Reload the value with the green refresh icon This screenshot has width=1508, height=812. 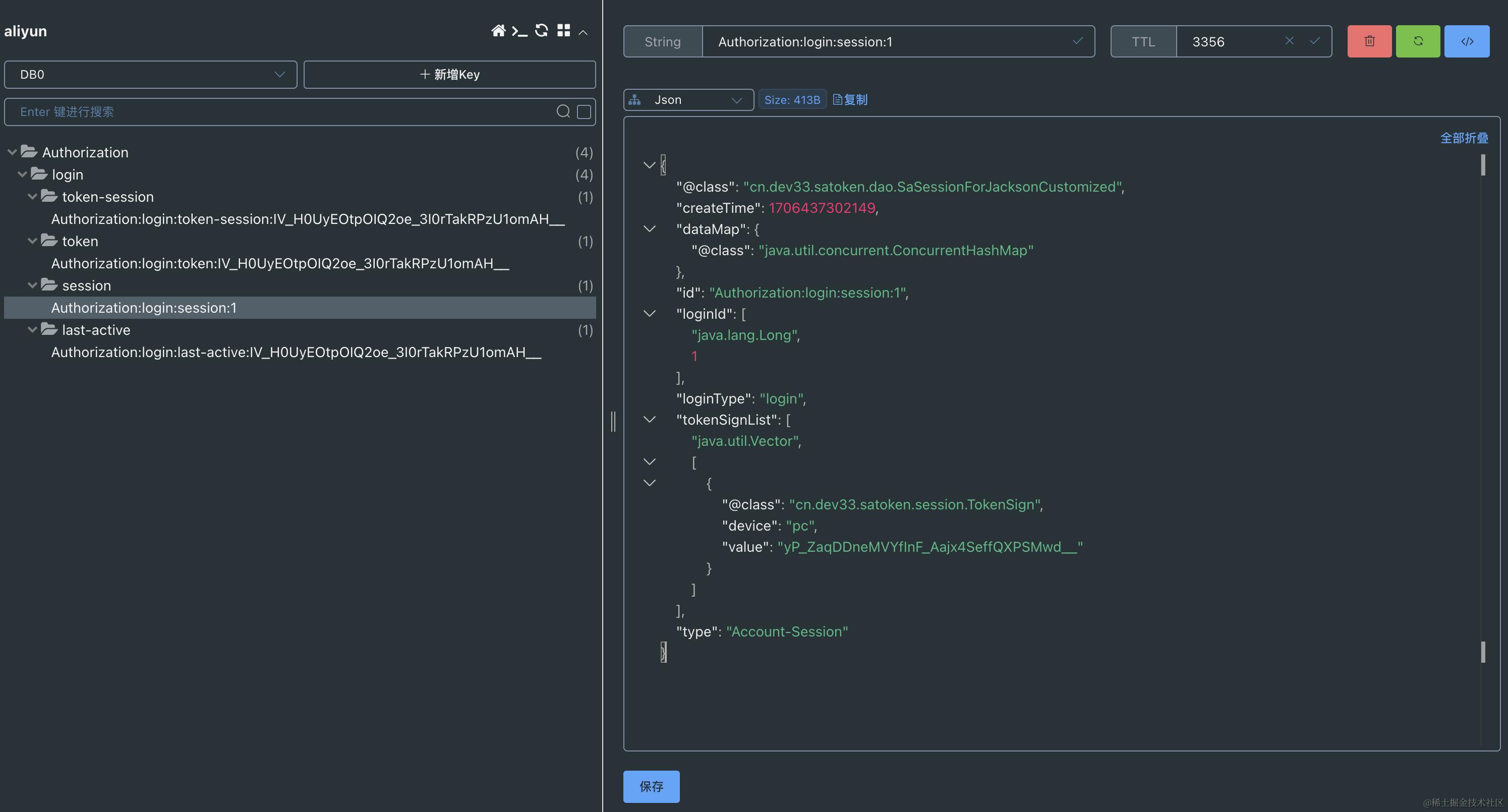pyautogui.click(x=1418, y=41)
